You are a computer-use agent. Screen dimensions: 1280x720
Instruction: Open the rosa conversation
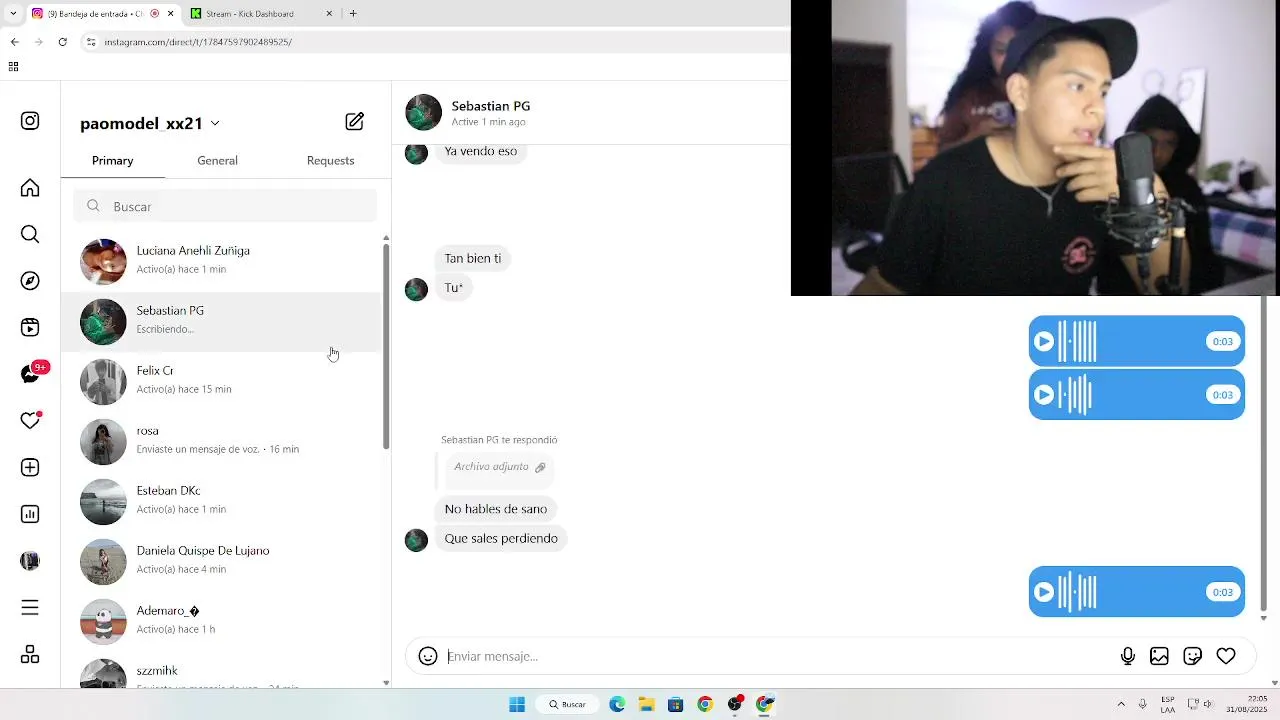point(220,441)
